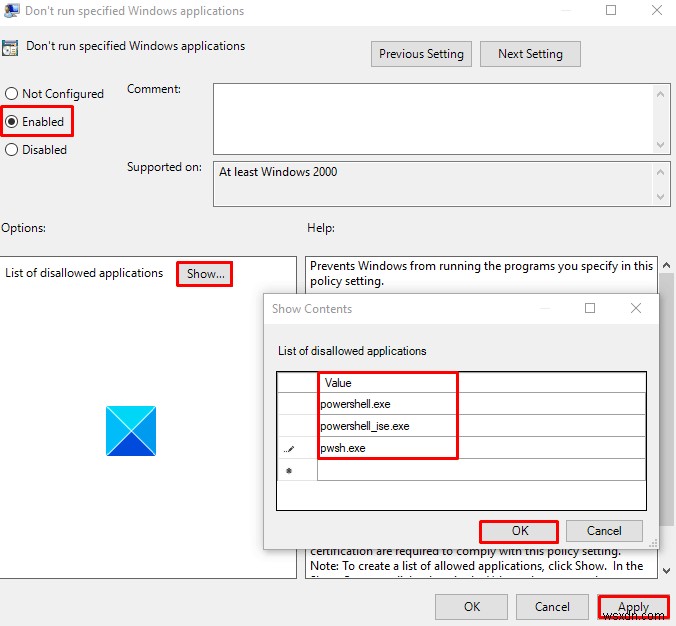Viewport: 676px width, 626px height.
Task: Select the powershell.exe value cell
Action: 482,404
